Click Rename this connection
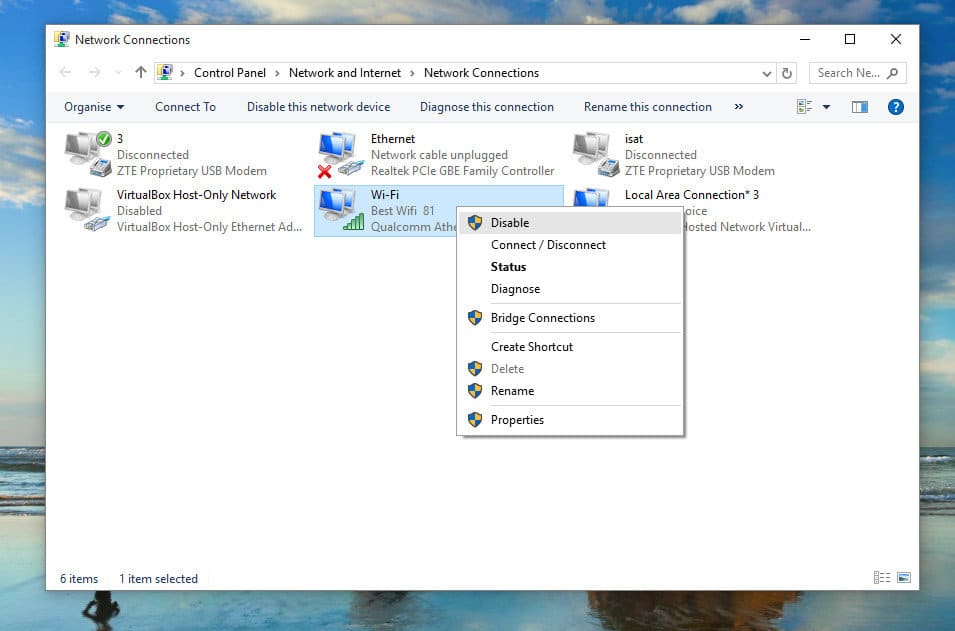The width and height of the screenshot is (955, 631). point(647,107)
